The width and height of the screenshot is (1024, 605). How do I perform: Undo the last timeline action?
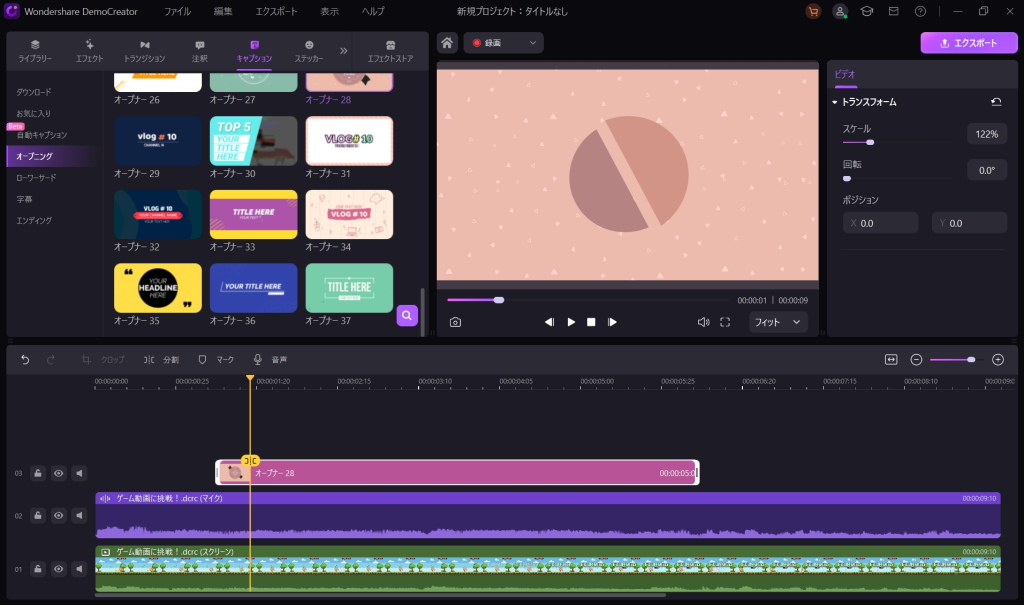point(25,359)
